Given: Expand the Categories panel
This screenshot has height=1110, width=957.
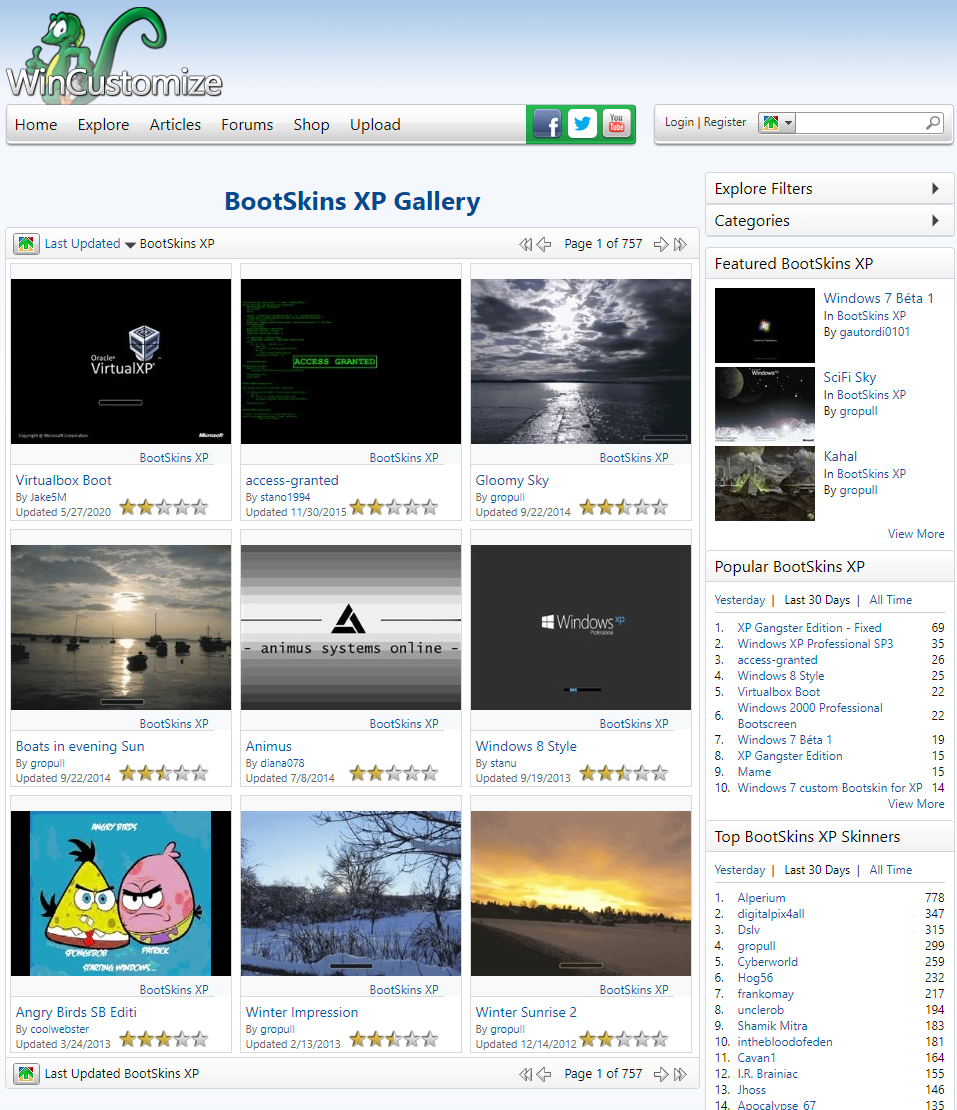Looking at the screenshot, I should click(830, 220).
